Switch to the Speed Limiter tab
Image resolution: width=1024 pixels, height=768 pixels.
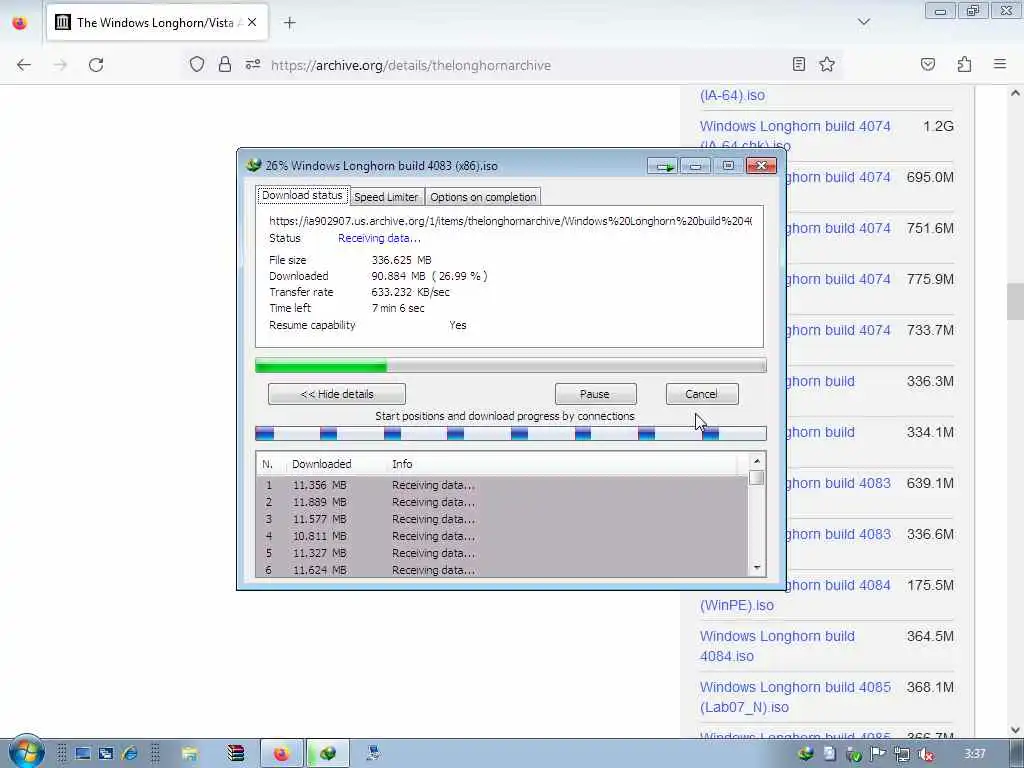(x=386, y=197)
